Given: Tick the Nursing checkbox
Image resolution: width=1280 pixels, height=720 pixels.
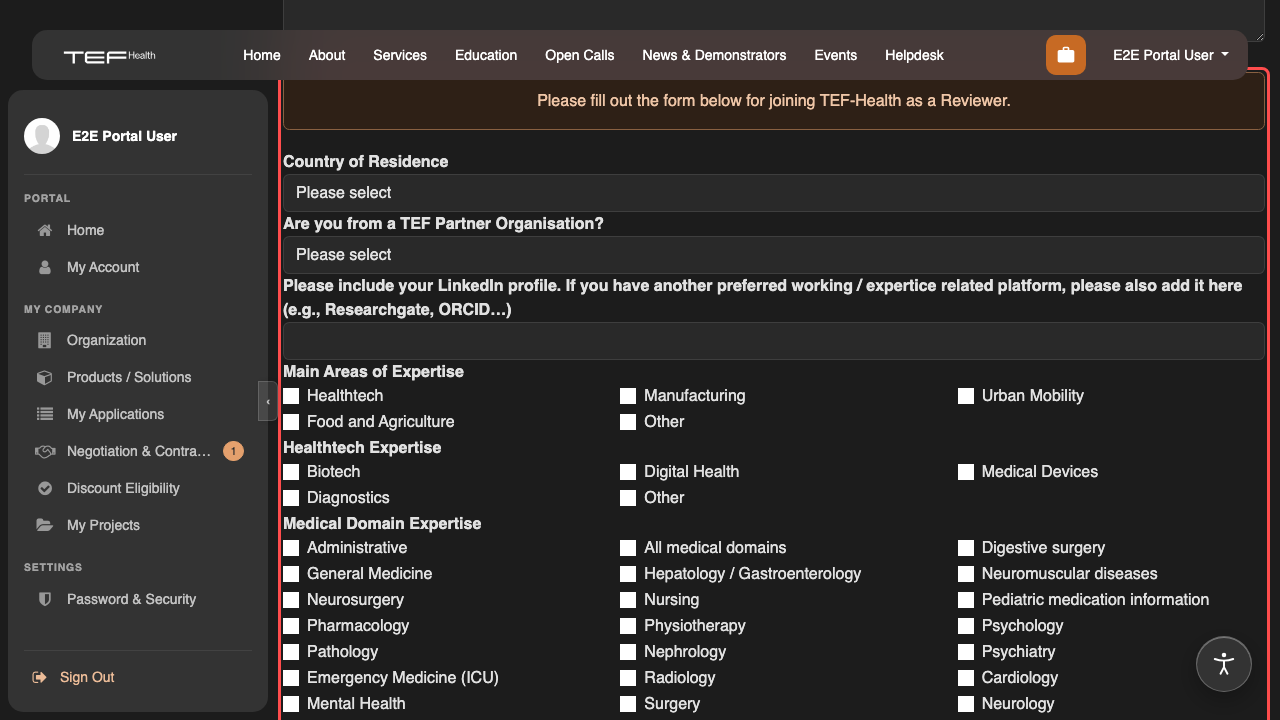Looking at the screenshot, I should 628,600.
